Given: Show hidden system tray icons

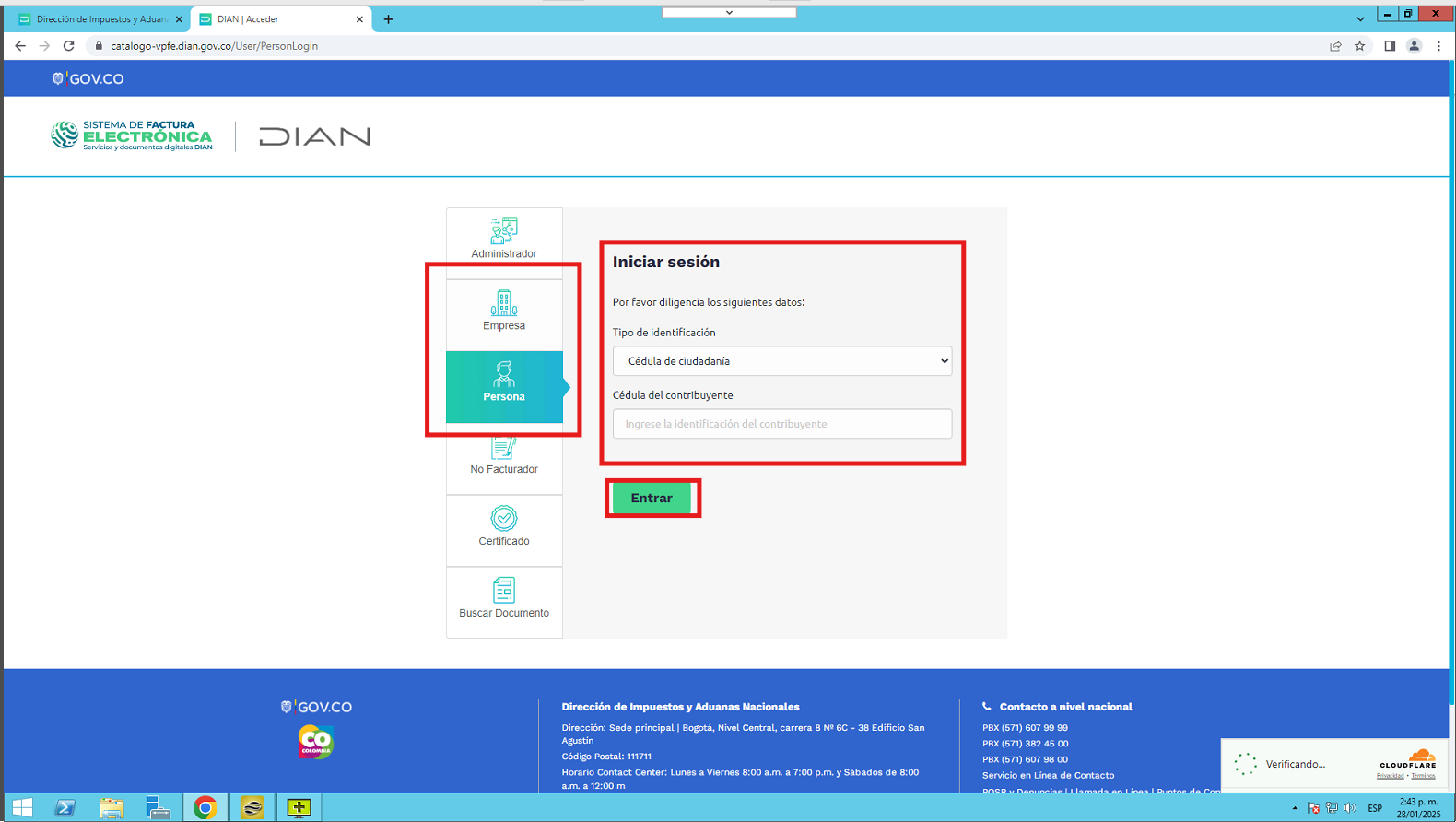Looking at the screenshot, I should pos(1295,808).
